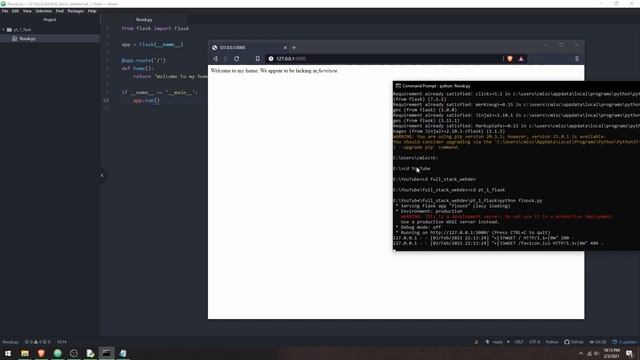
Task: Click the site info icon in address bar
Action: (x=271, y=59)
